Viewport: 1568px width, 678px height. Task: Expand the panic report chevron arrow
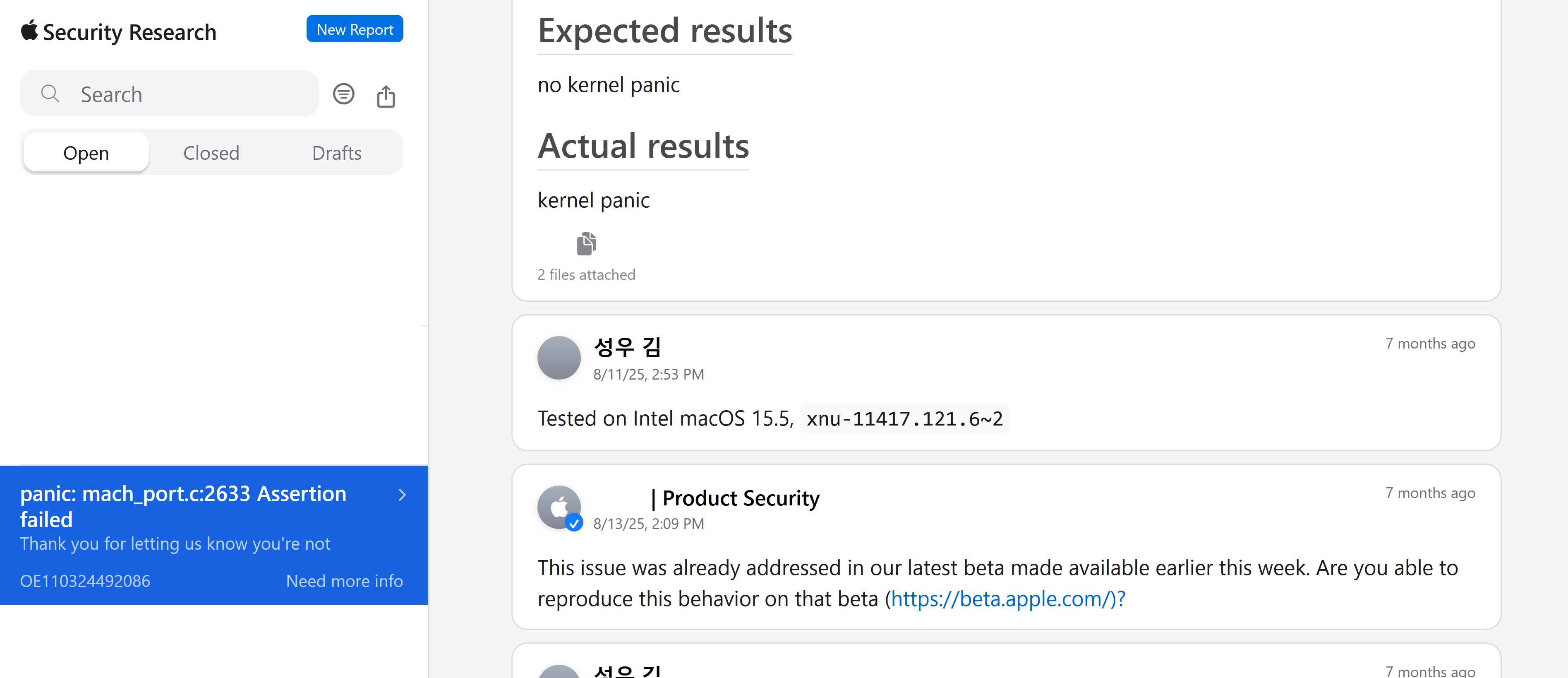tap(402, 495)
